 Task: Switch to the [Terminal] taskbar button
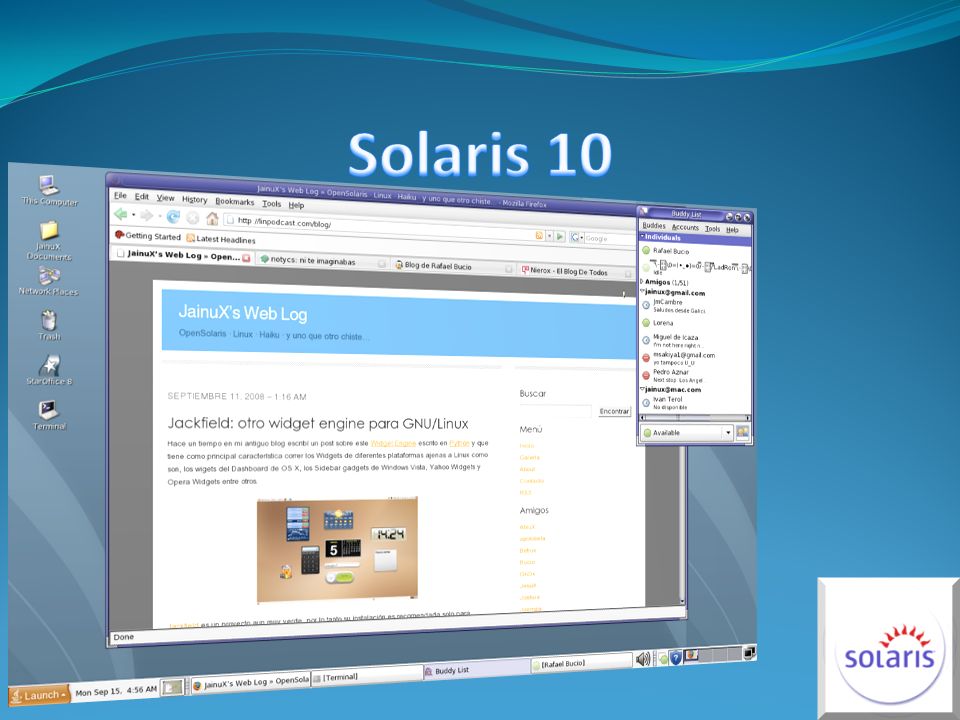(x=366, y=677)
